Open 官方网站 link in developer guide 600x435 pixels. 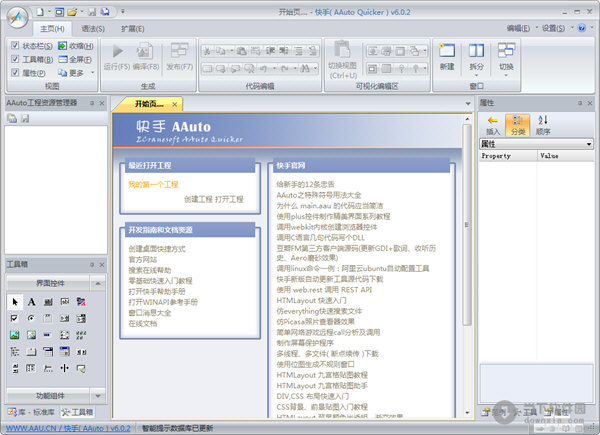(142, 259)
